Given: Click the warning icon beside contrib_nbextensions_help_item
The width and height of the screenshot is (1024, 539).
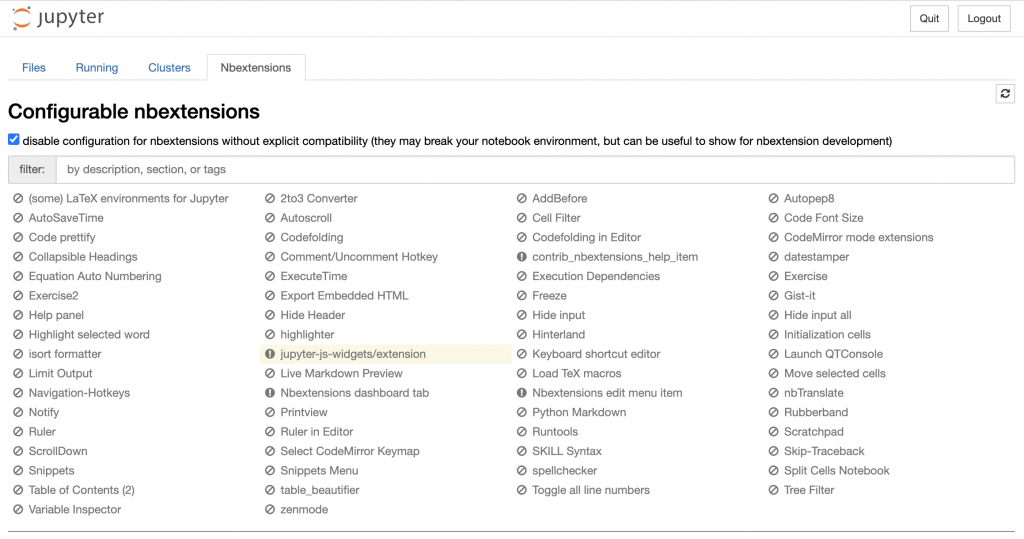Looking at the screenshot, I should click(x=521, y=257).
